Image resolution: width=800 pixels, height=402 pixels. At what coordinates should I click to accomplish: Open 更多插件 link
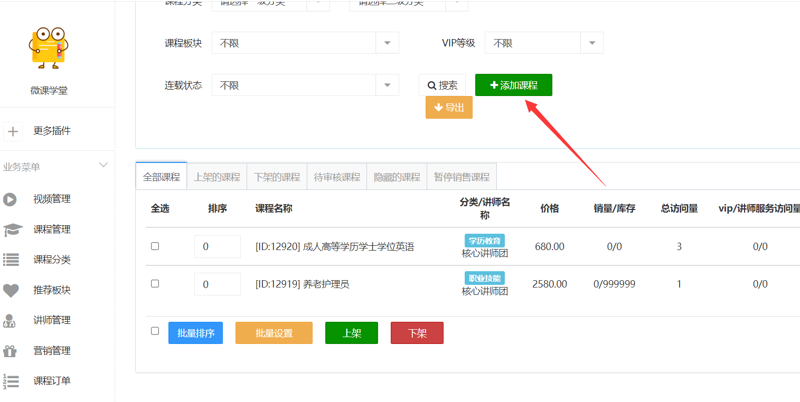pyautogui.click(x=52, y=131)
